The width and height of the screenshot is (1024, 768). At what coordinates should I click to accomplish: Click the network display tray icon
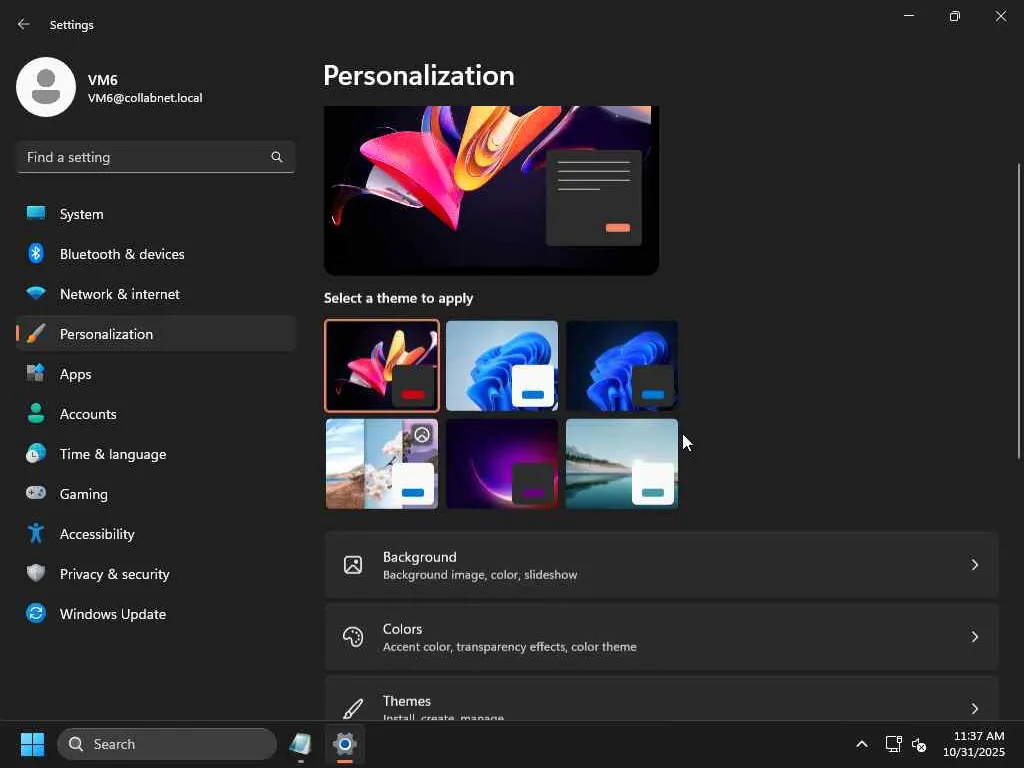tap(893, 744)
